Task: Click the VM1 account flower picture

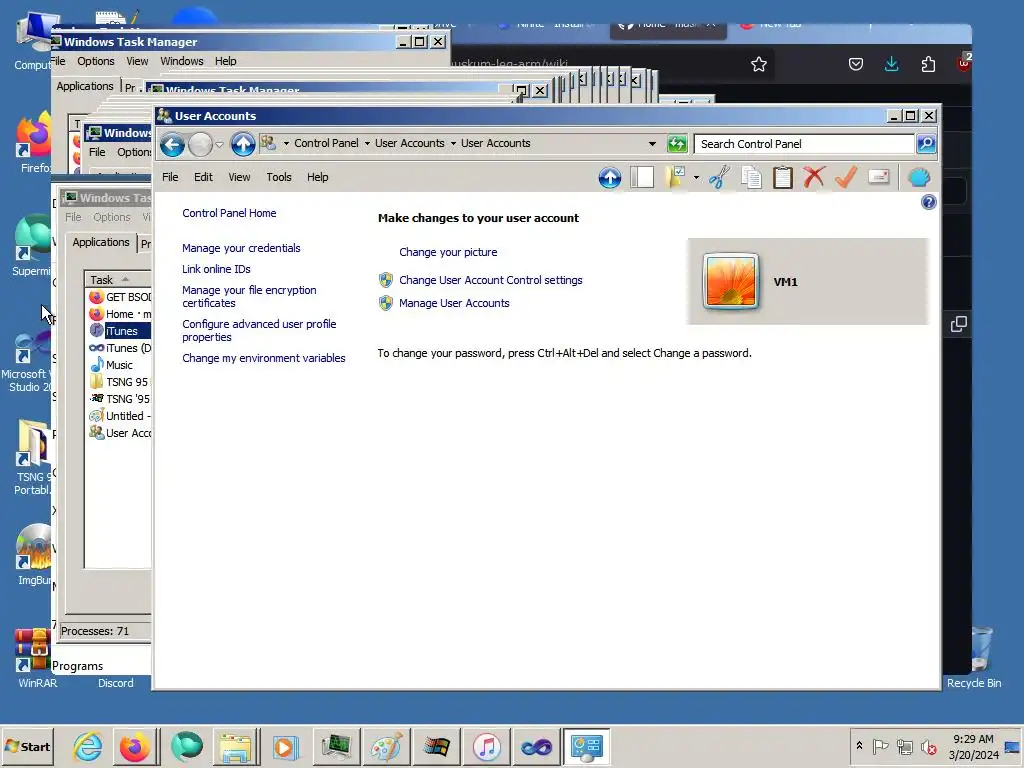Action: [731, 281]
